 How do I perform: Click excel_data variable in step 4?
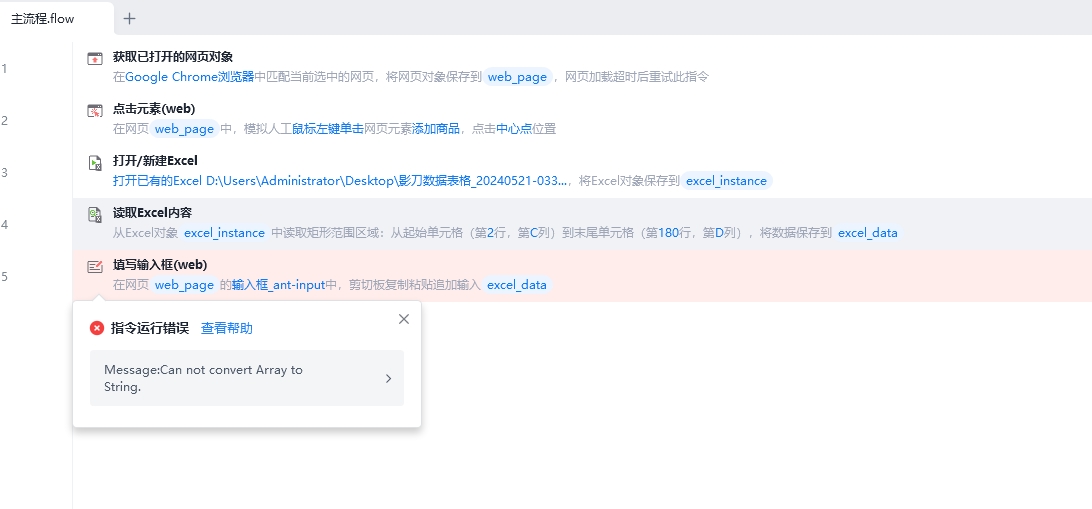click(868, 233)
